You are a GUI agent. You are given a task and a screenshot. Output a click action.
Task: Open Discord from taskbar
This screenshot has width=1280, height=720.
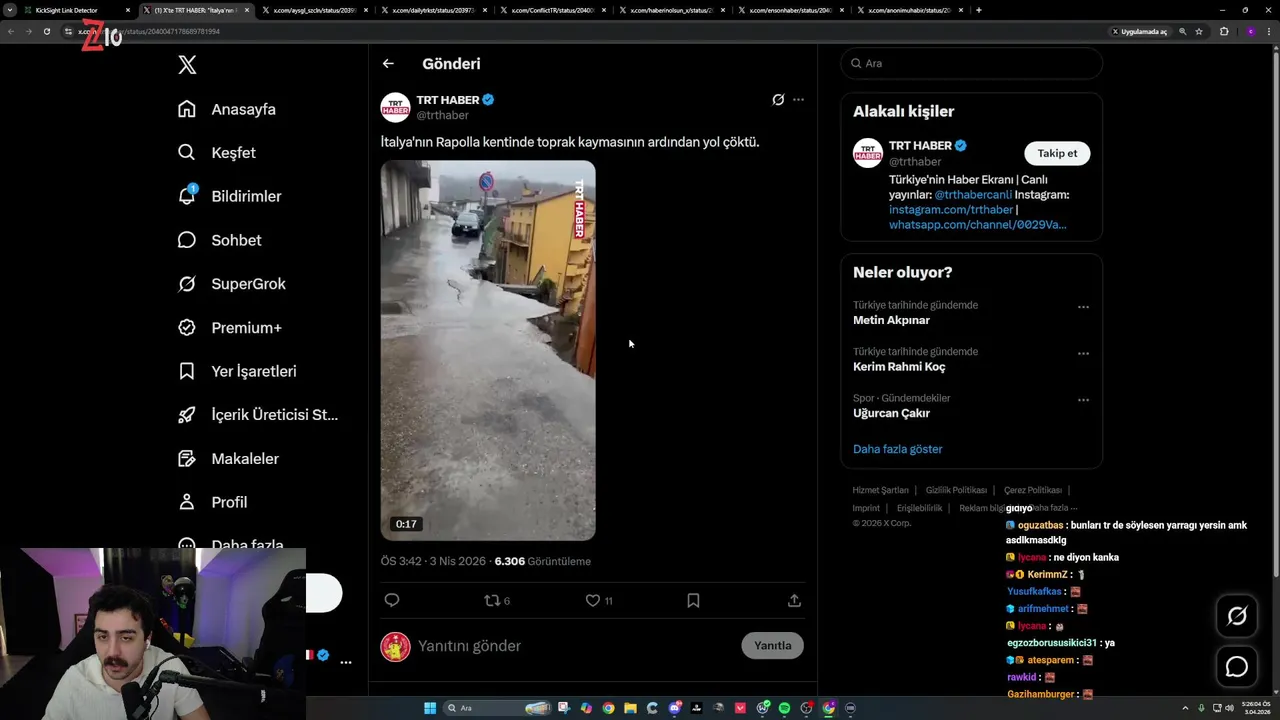coord(675,708)
